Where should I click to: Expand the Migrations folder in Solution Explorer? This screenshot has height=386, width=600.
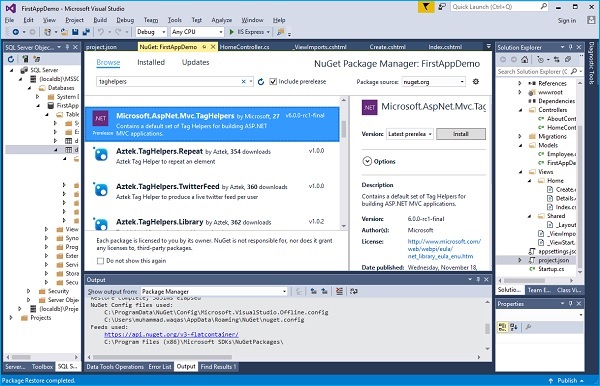pyautogui.click(x=520, y=137)
